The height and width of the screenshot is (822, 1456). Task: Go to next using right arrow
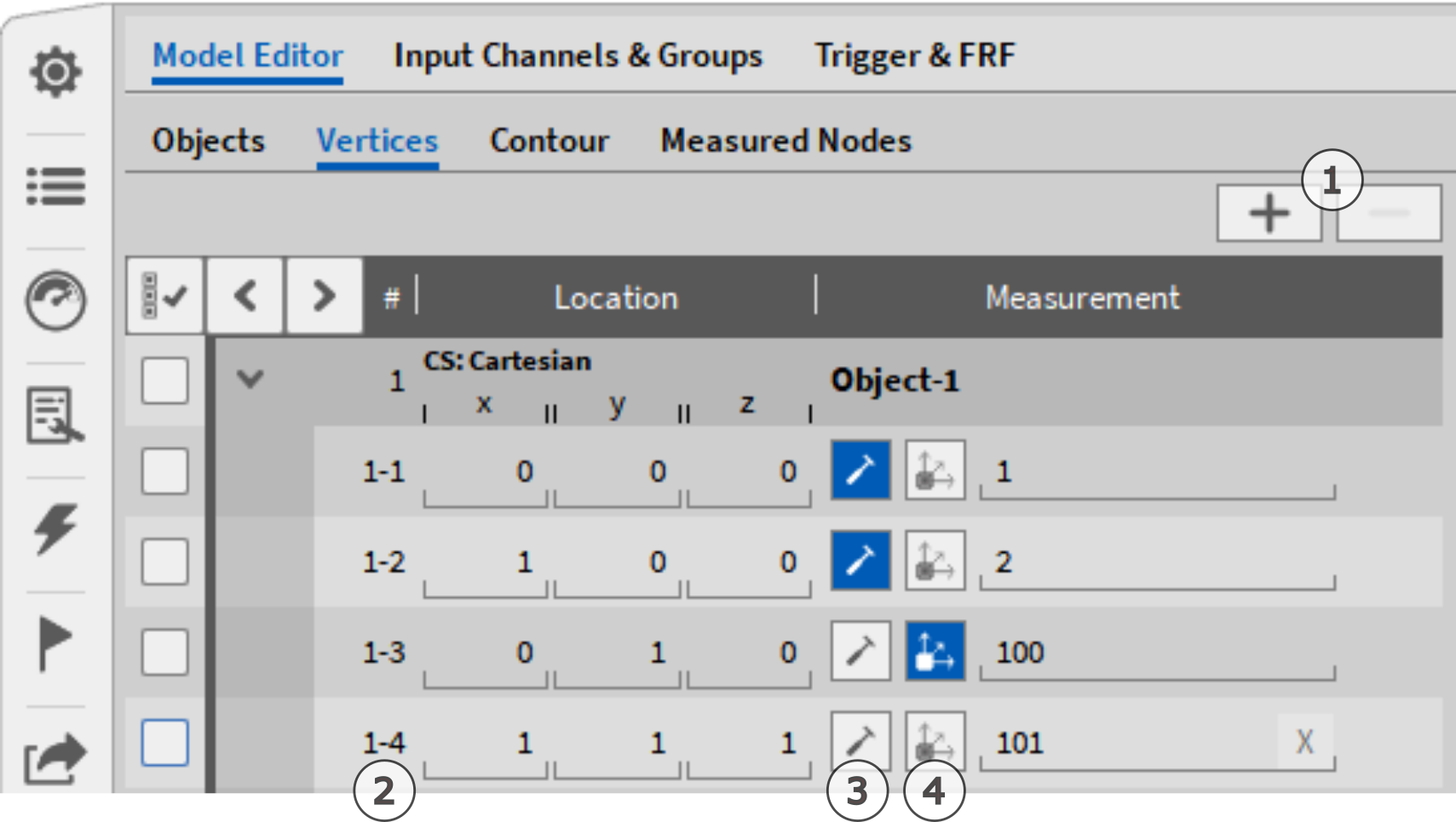click(325, 296)
